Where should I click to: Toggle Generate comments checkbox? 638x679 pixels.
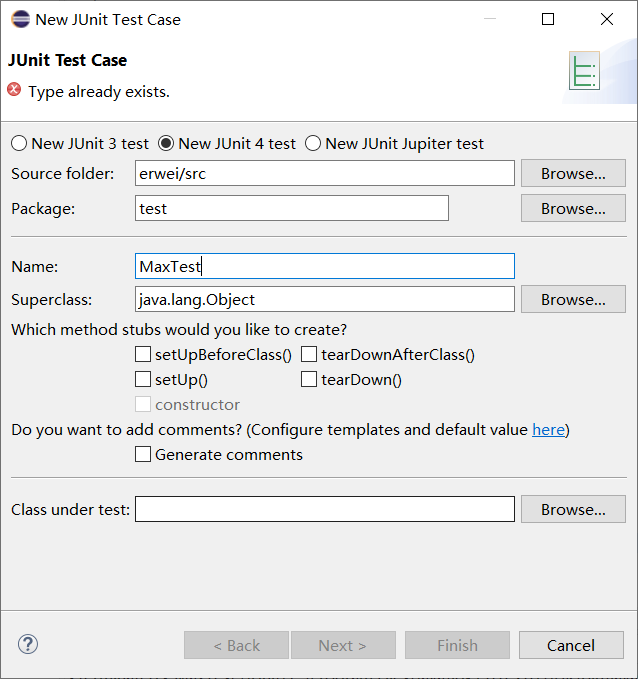tap(144, 454)
